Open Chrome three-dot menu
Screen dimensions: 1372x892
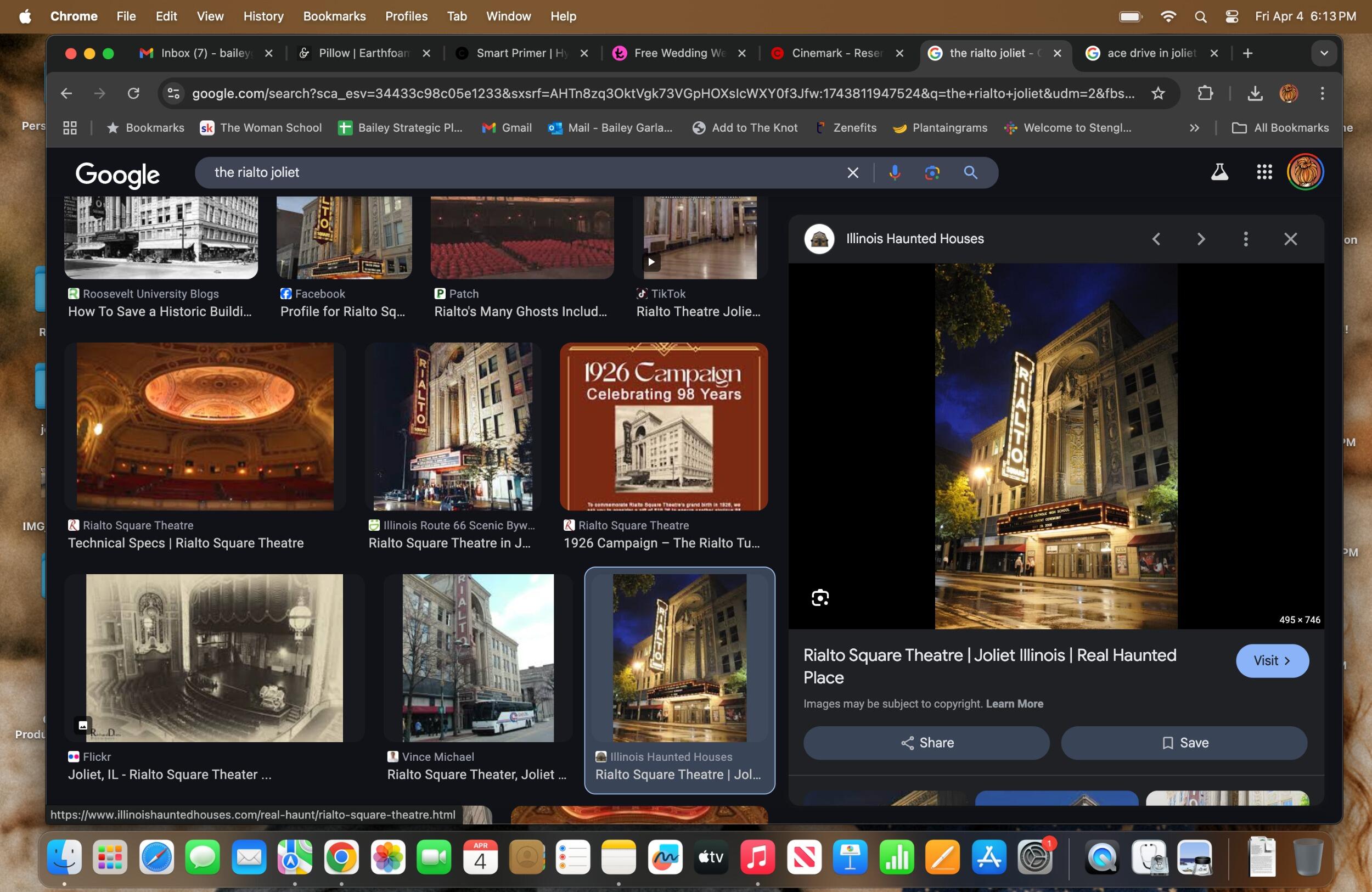tap(1323, 93)
